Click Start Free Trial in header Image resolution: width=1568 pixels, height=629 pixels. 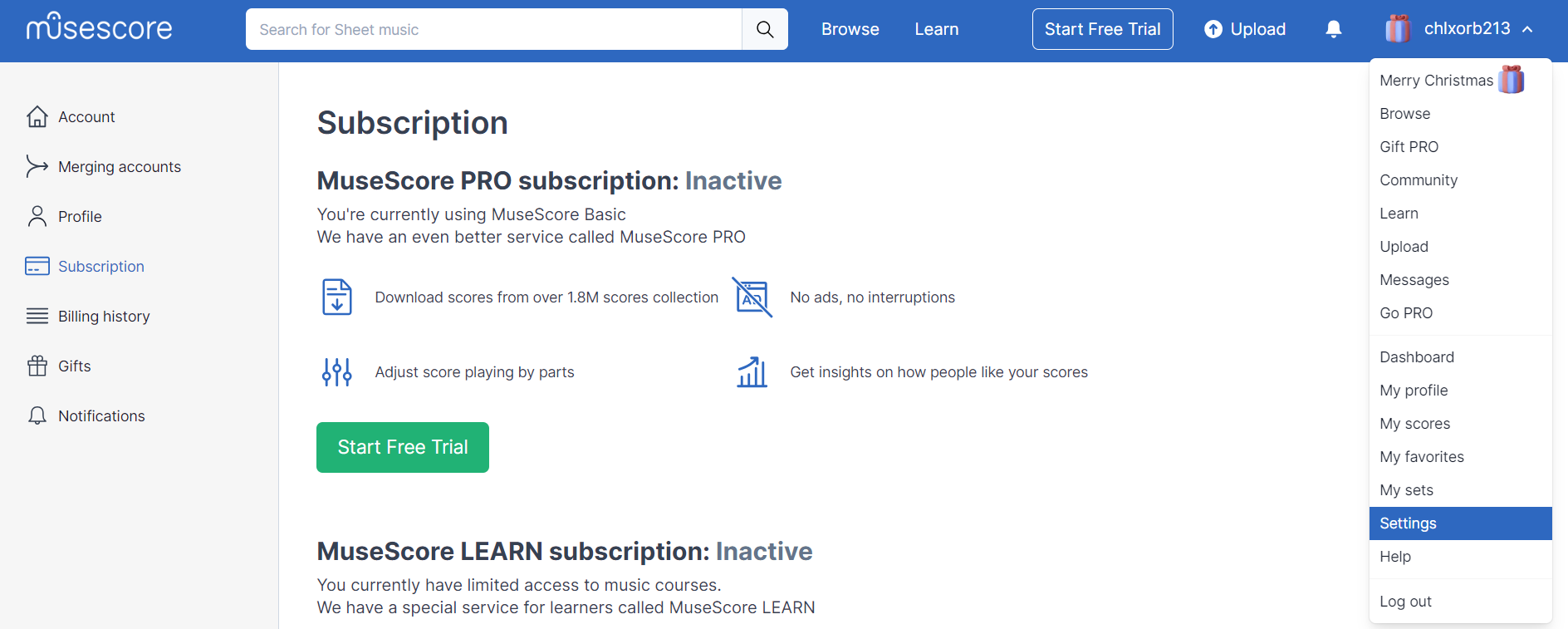(1103, 29)
